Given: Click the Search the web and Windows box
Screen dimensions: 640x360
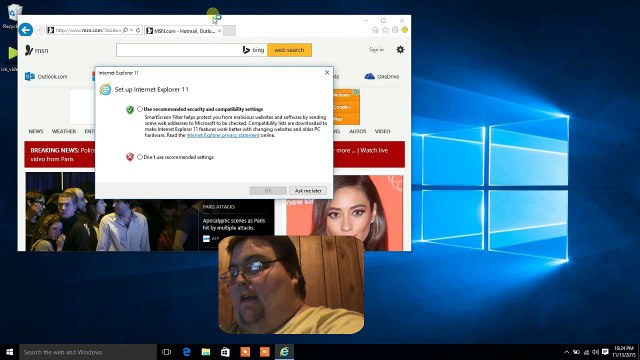Looking at the screenshot, I should pos(88,352).
